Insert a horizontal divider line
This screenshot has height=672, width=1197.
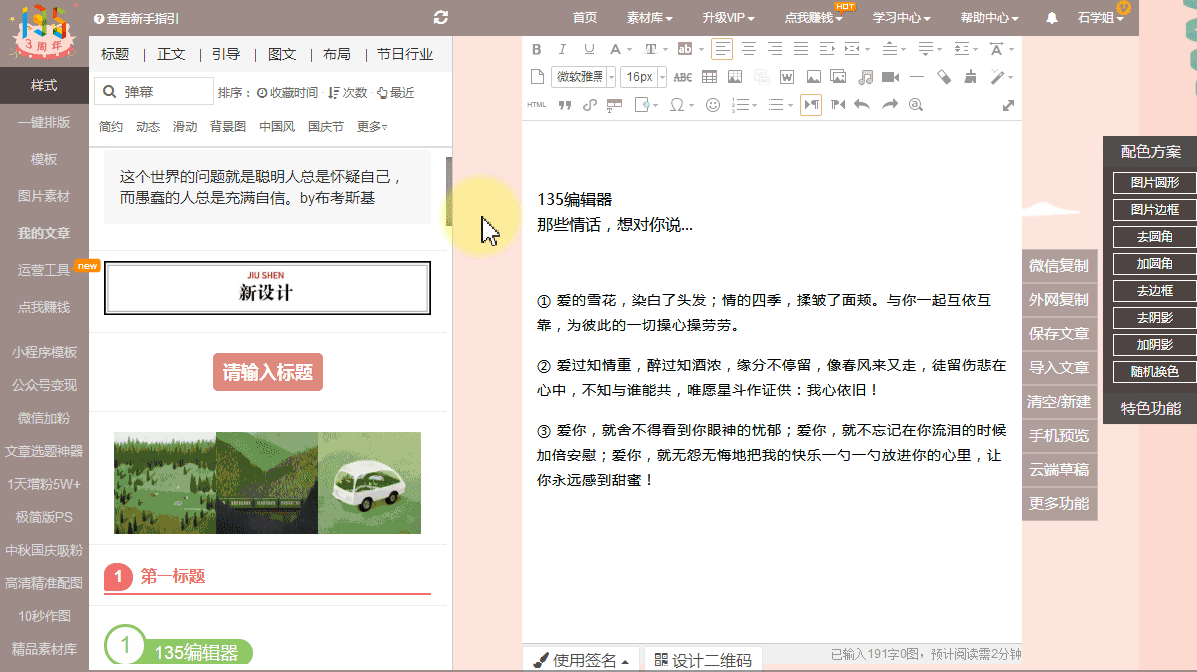tap(917, 77)
